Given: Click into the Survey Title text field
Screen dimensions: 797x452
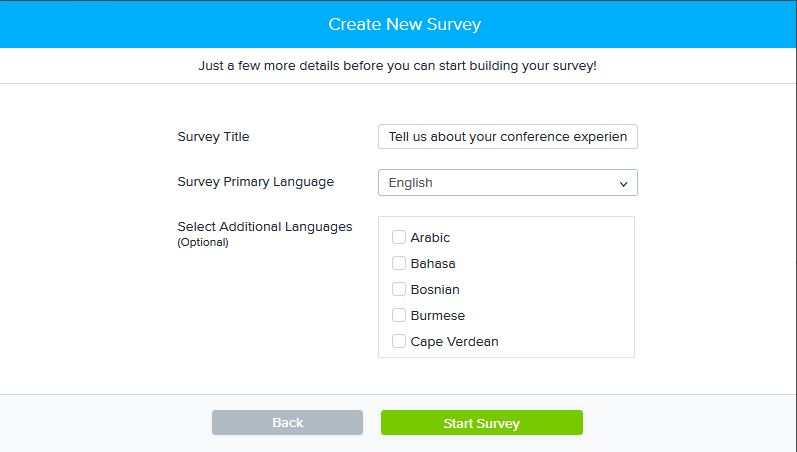Looking at the screenshot, I should tap(507, 137).
